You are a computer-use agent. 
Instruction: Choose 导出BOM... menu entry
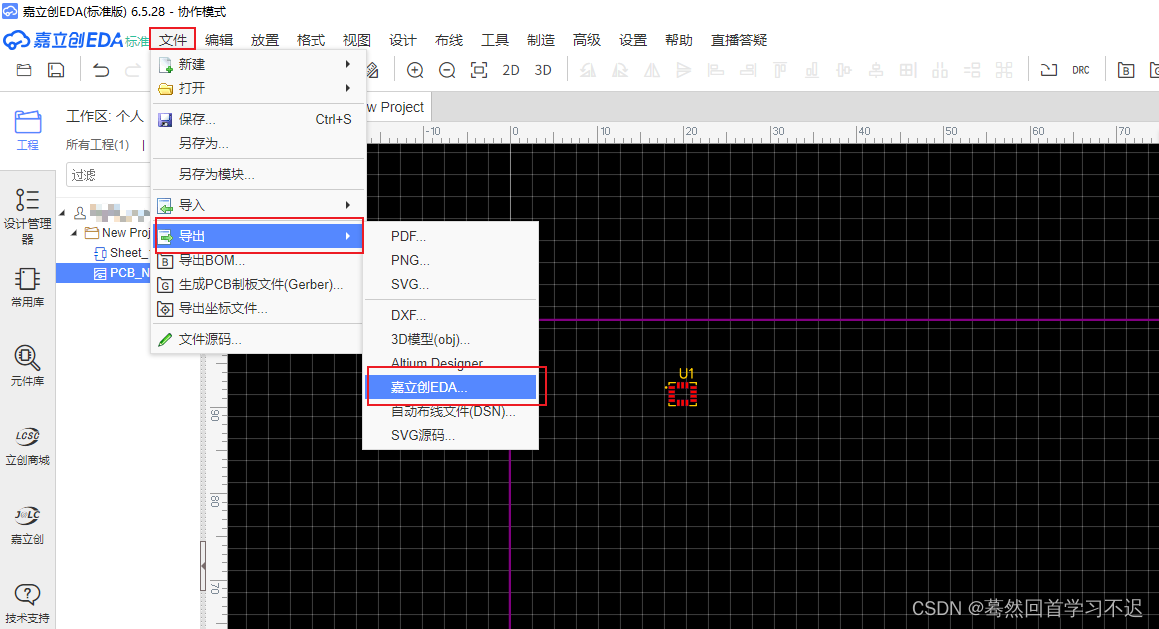coord(258,260)
